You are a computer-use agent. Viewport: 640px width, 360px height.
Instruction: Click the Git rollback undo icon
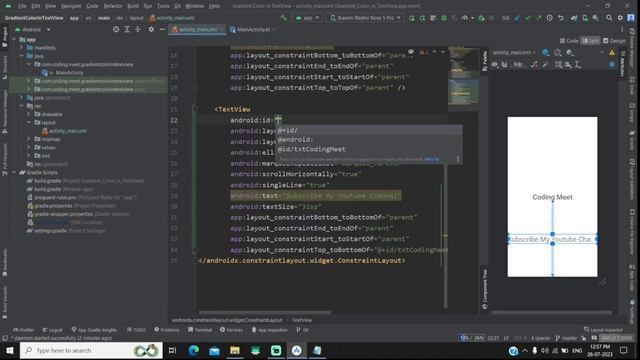[561, 18]
